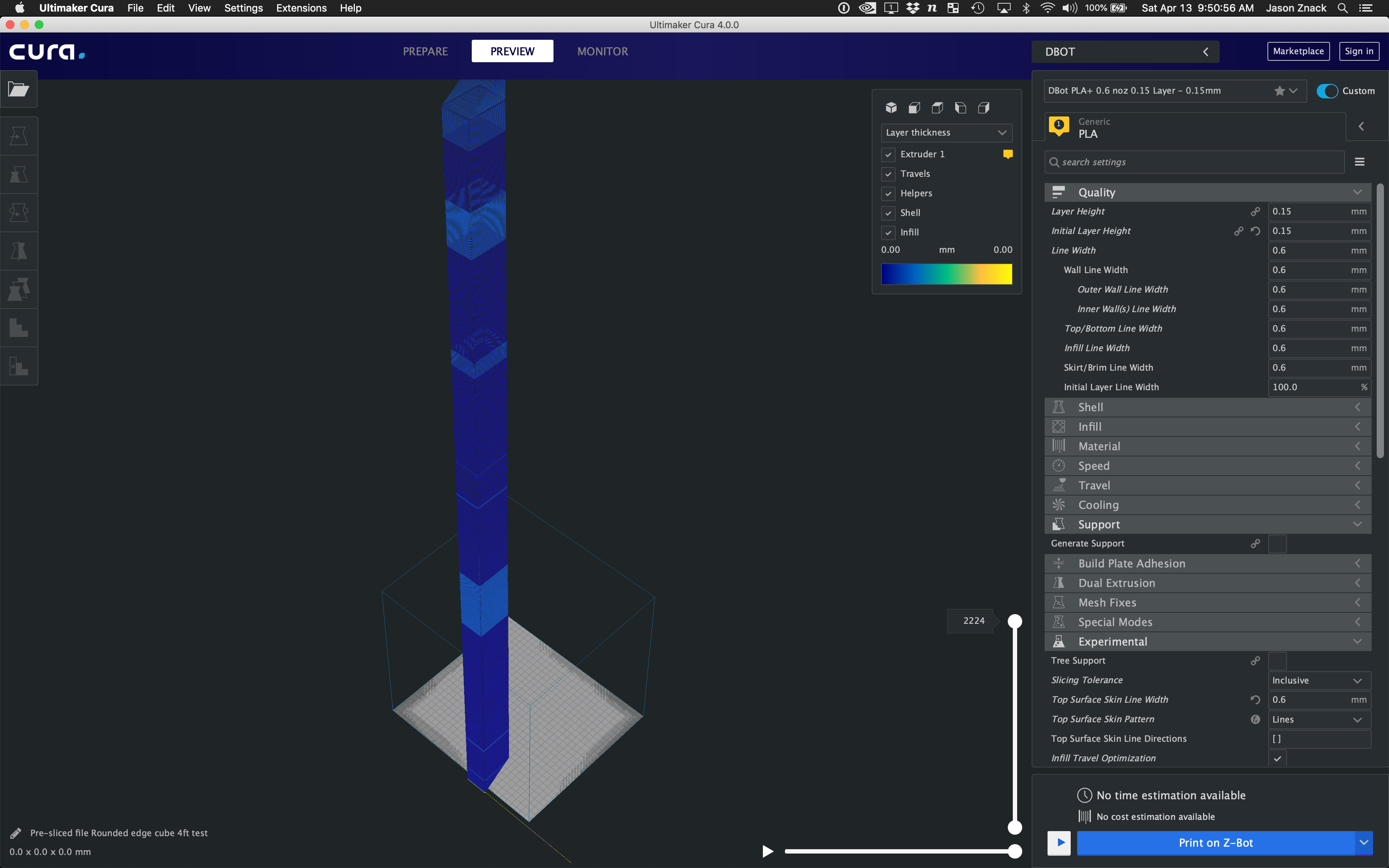The image size is (1389, 868).
Task: Select the Mirror tool in left toolbar
Action: pyautogui.click(x=18, y=251)
